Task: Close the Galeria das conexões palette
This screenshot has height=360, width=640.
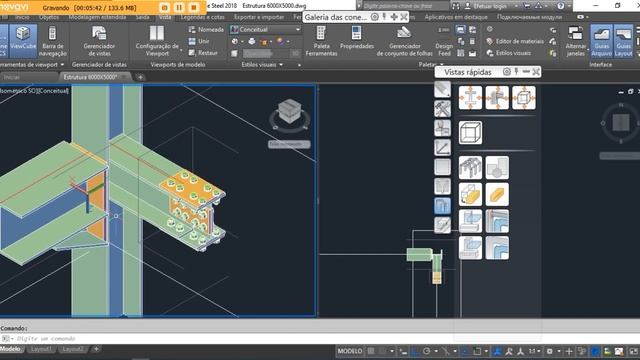Action: 404,17
